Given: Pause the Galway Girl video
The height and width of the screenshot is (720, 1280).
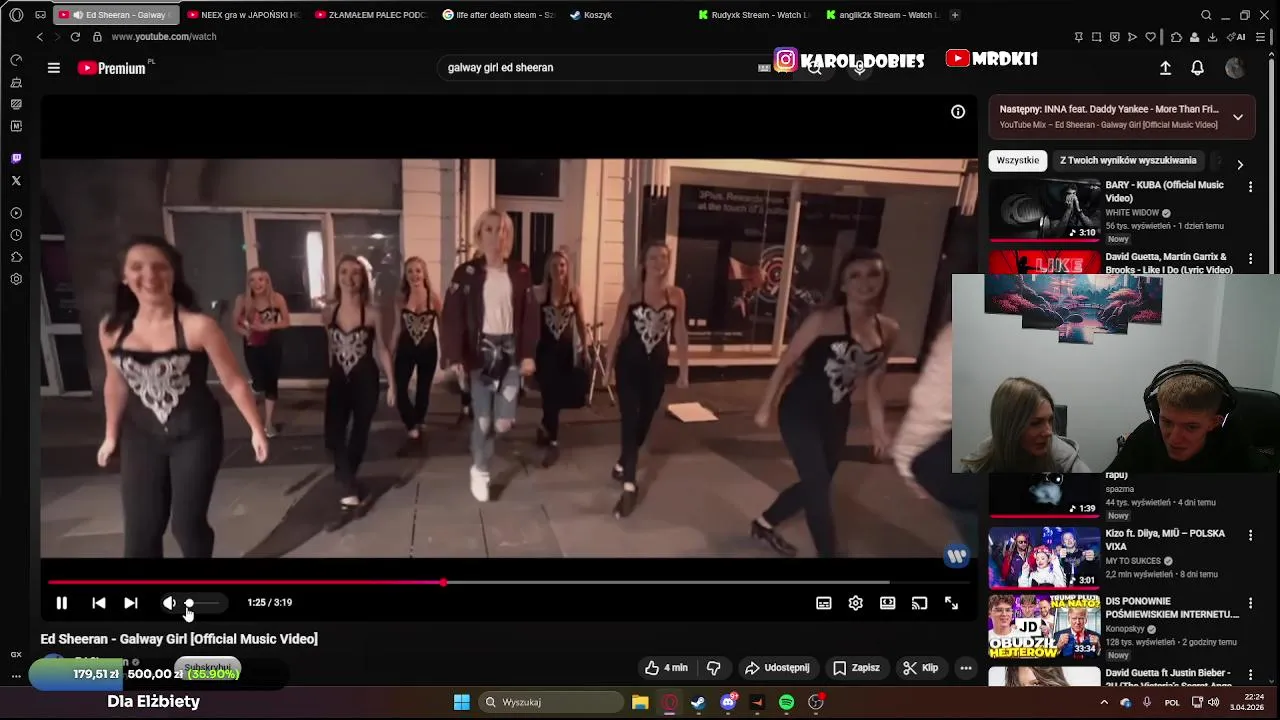Looking at the screenshot, I should point(61,603).
